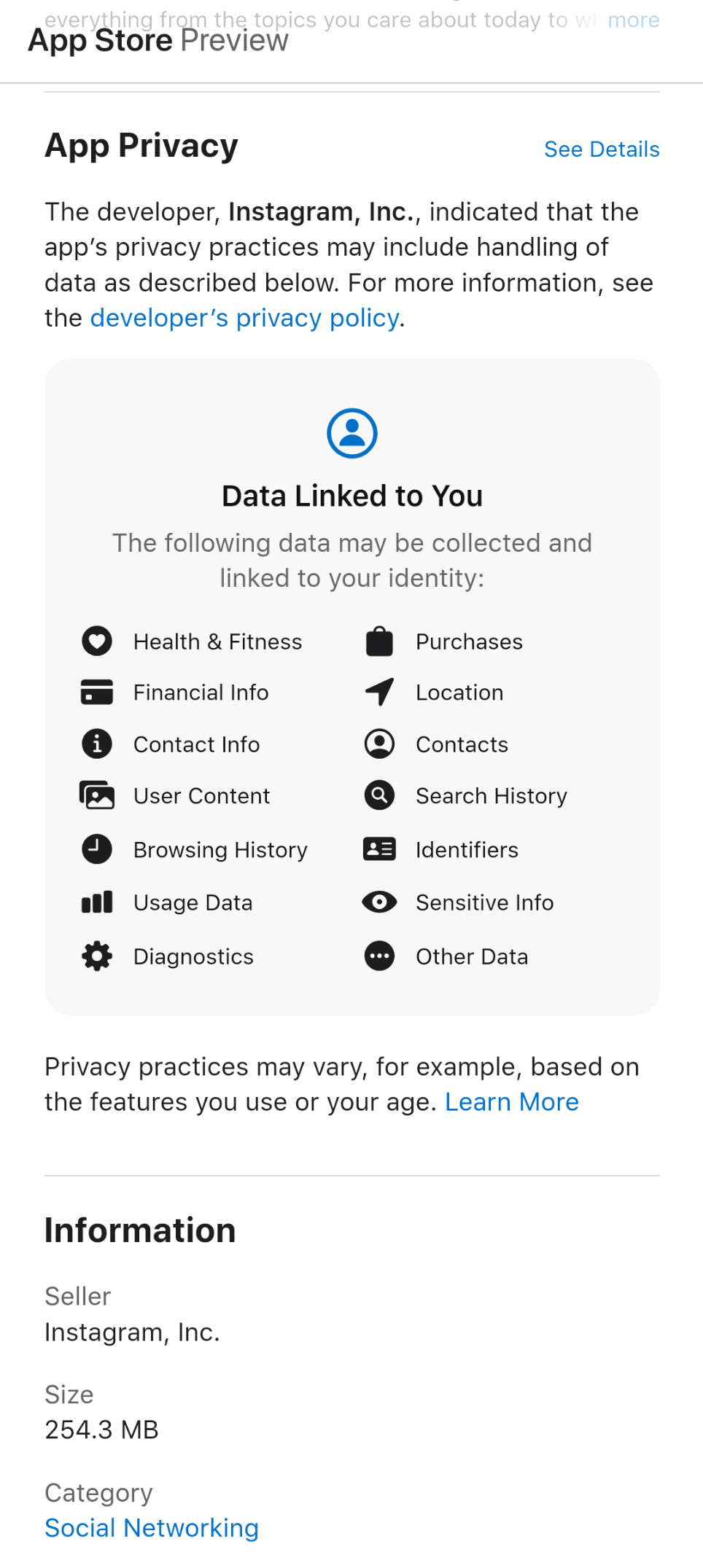703x1568 pixels.
Task: Click the Sensitive Info eye icon
Action: click(379, 902)
